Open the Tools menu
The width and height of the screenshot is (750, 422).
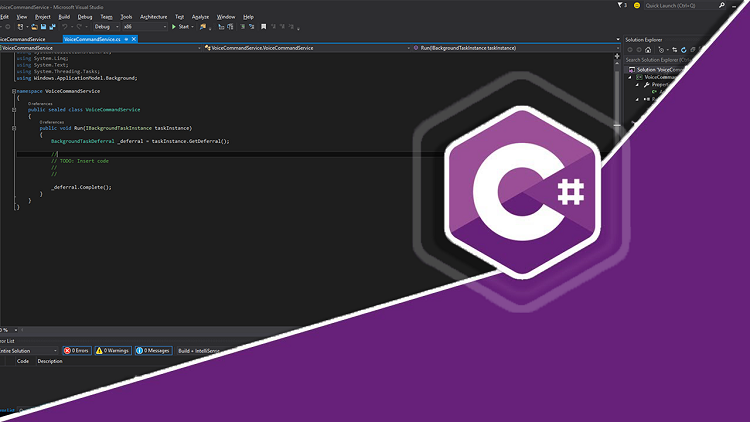(126, 17)
